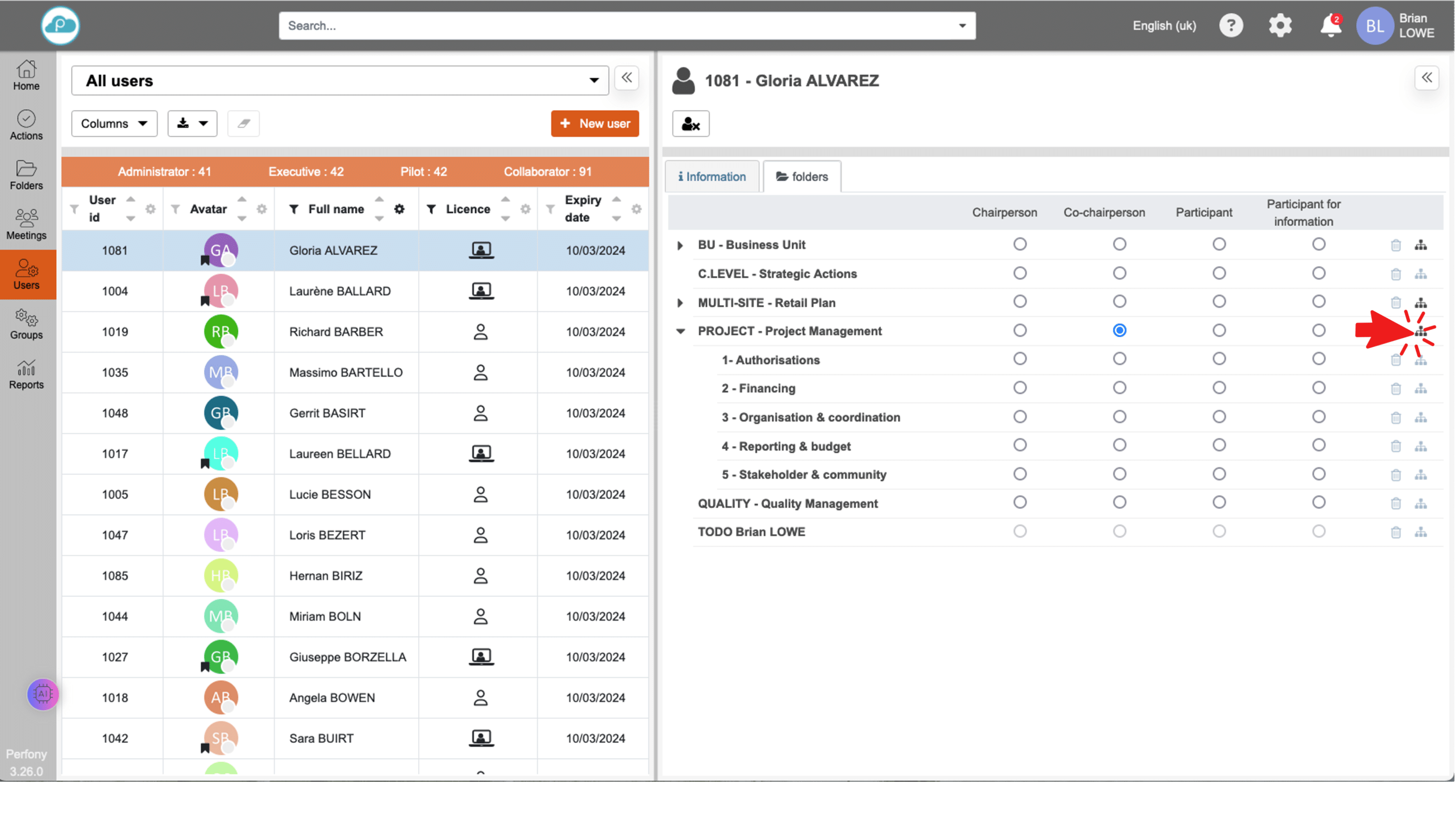The width and height of the screenshot is (1456, 818).
Task: Click the remove user icon button
Action: coord(690,124)
